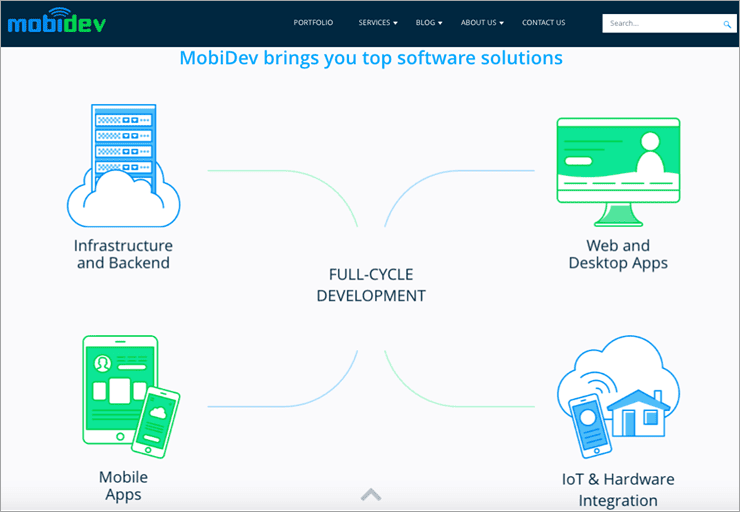Screen dimensions: 740x512
Task: Select the tablet and phone icon
Action: point(131,397)
